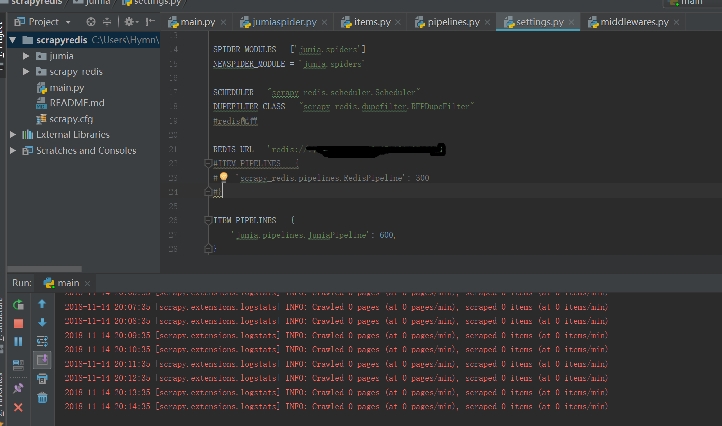Click the down arrow in Run toolbar
Screen dimensions: 722x426
(x=42, y=322)
